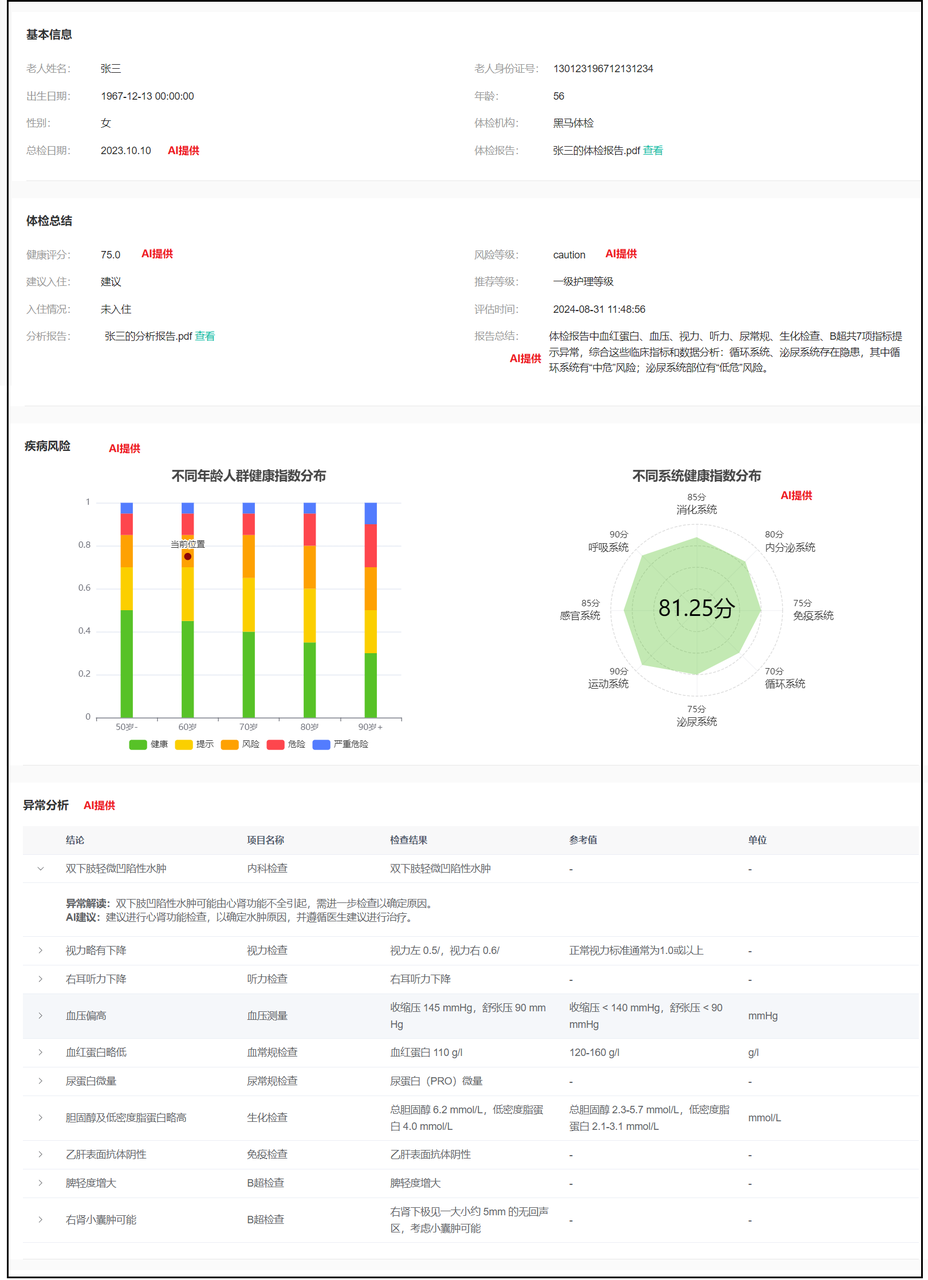Select the 免疫检查 item name cell

(x=267, y=1155)
